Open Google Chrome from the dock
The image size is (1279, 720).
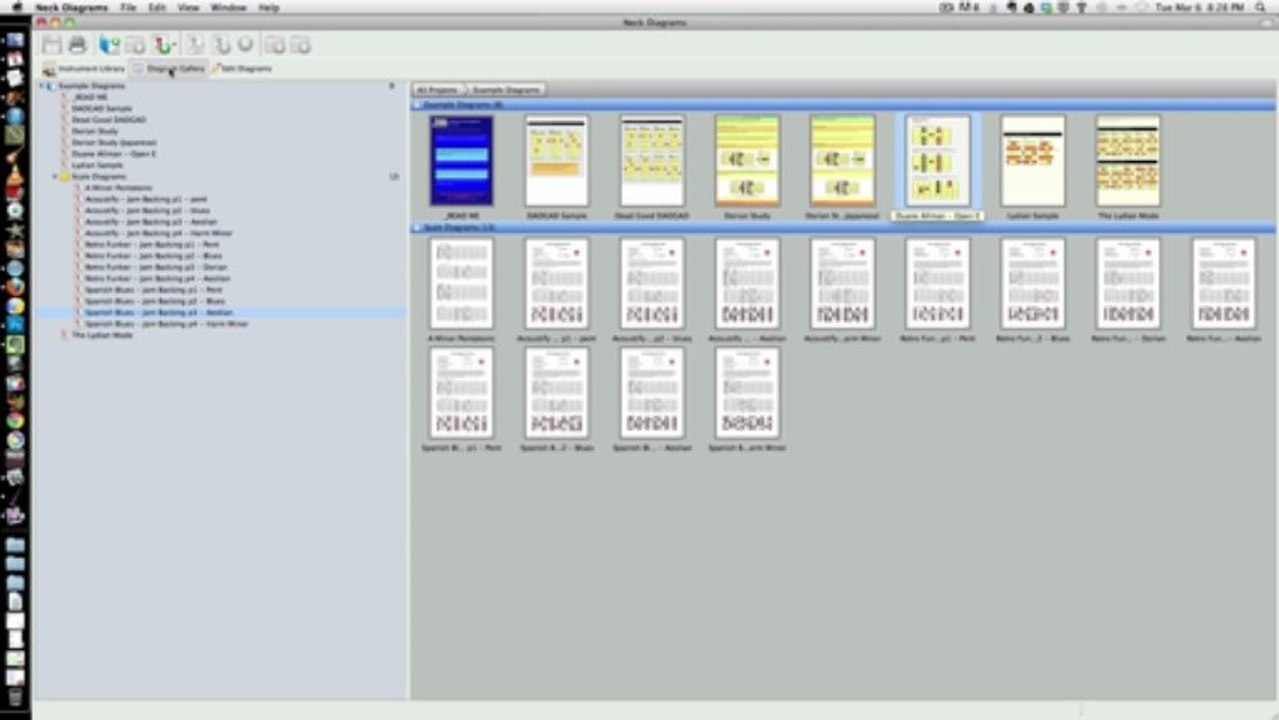(x=15, y=420)
